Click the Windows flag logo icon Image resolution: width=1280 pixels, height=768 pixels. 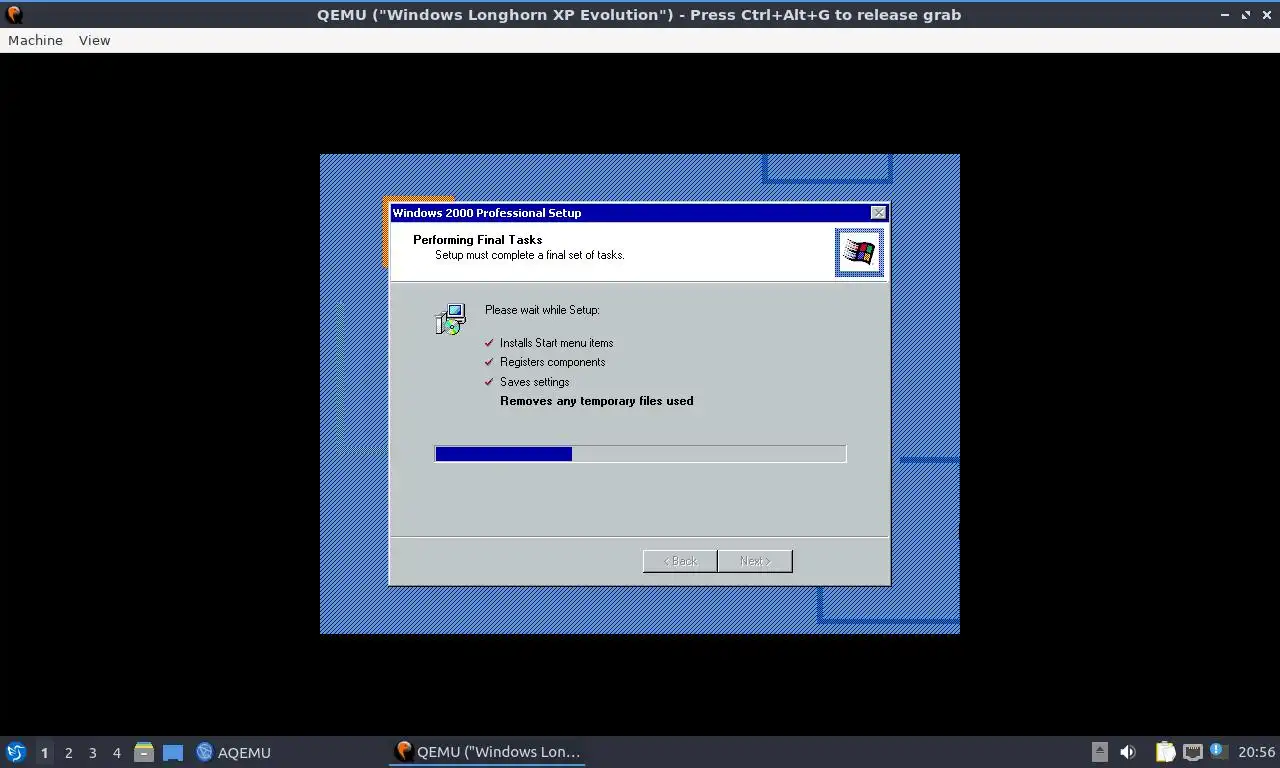[x=859, y=252]
